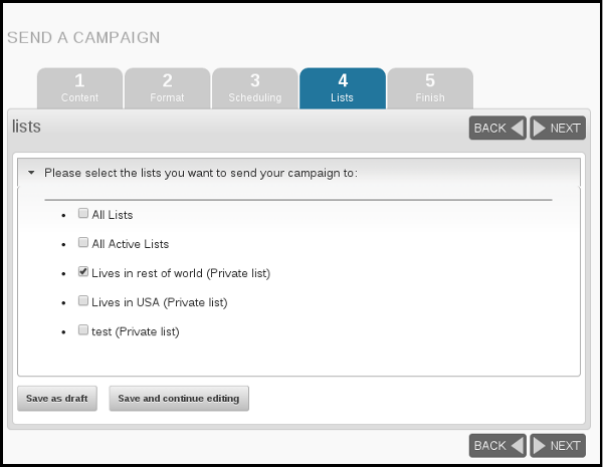This screenshot has height=467, width=603.
Task: Uncheck Lives in rest of world list
Action: [x=83, y=272]
